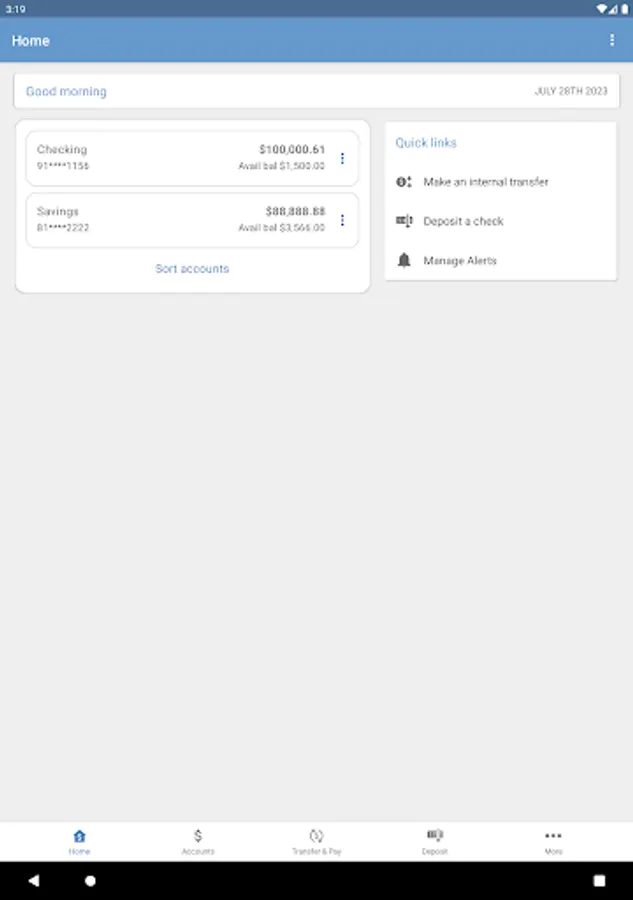Image resolution: width=633 pixels, height=900 pixels.
Task: Tap the Manage Alerts bell icon
Action: (x=404, y=260)
